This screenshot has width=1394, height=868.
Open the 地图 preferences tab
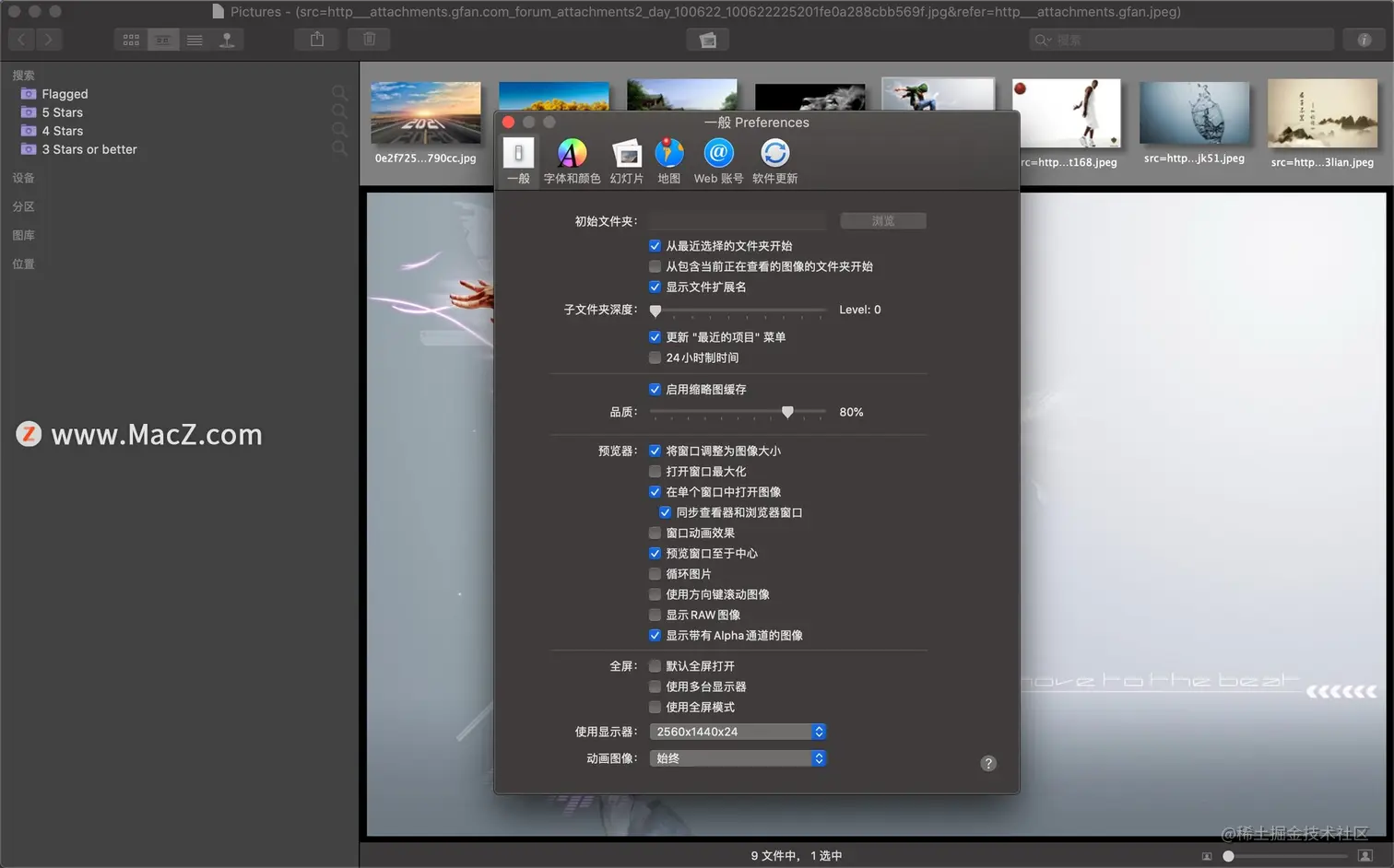[669, 161]
